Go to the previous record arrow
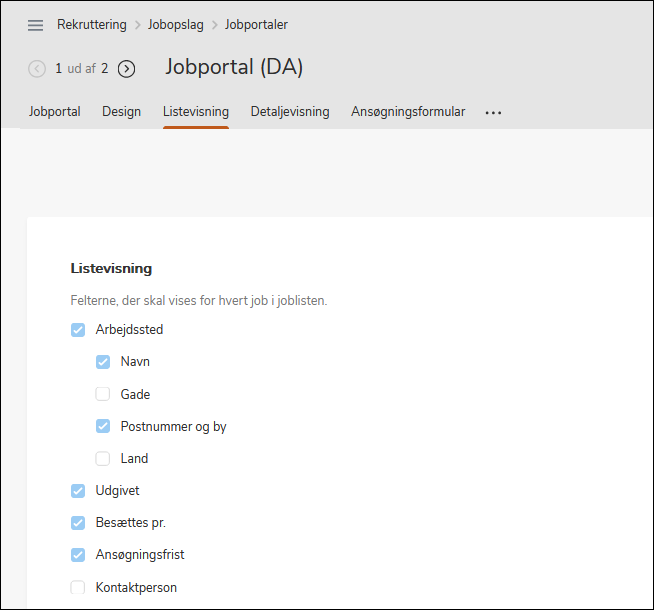This screenshot has width=654, height=610. [x=37, y=69]
